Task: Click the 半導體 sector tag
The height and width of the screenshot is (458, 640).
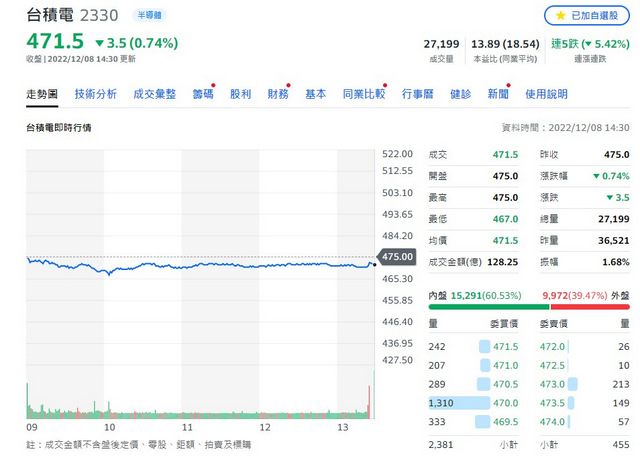Action: pyautogui.click(x=149, y=15)
